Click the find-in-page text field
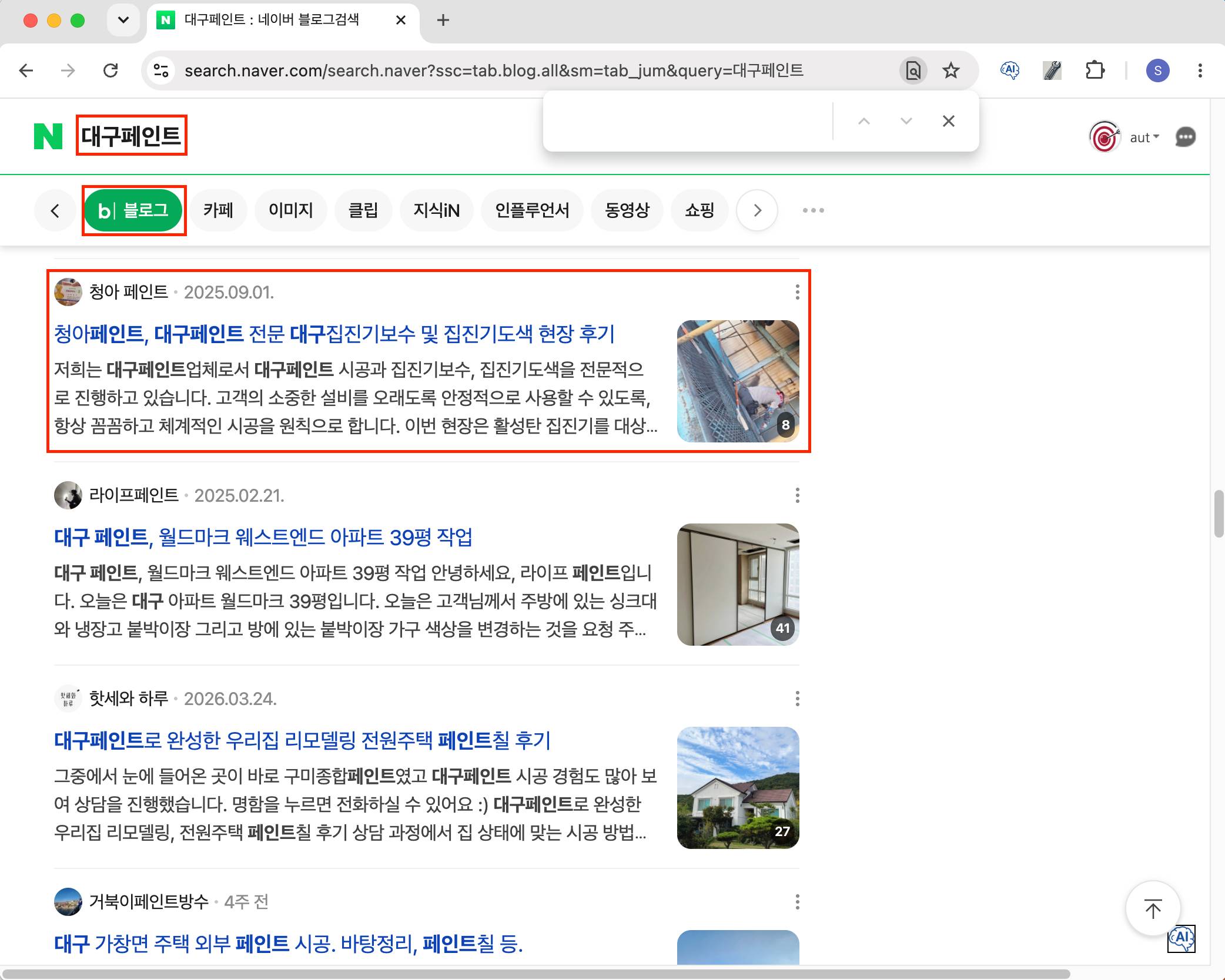 688,121
